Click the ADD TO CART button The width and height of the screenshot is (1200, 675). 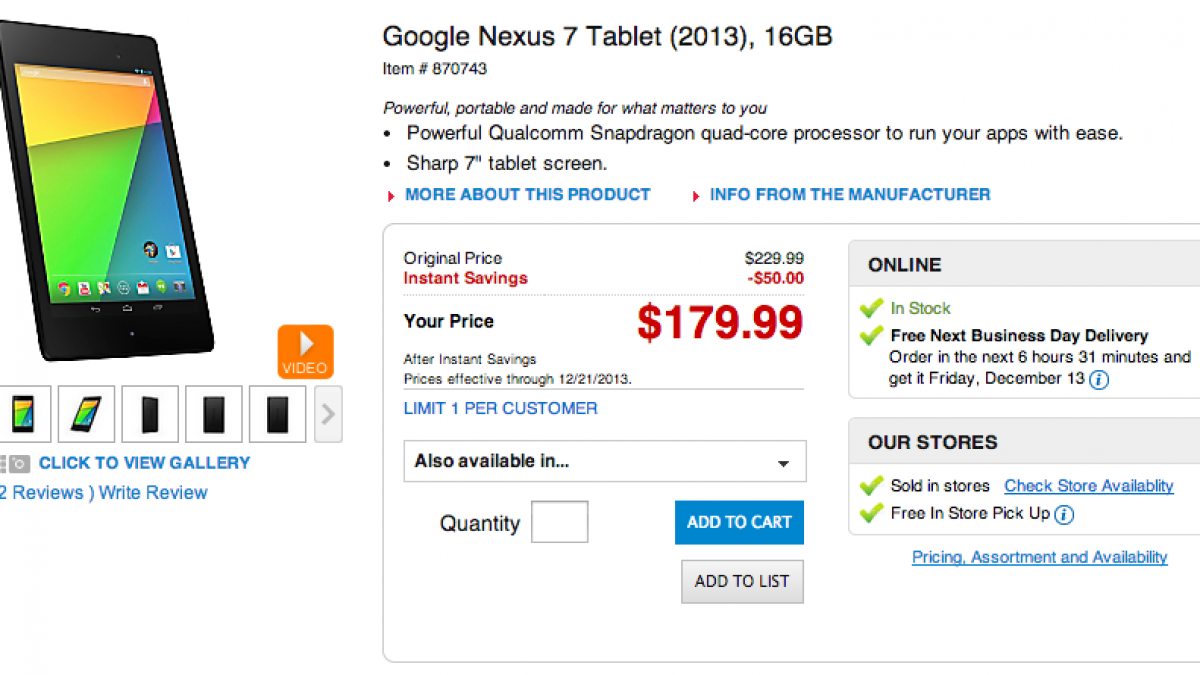pyautogui.click(x=739, y=522)
